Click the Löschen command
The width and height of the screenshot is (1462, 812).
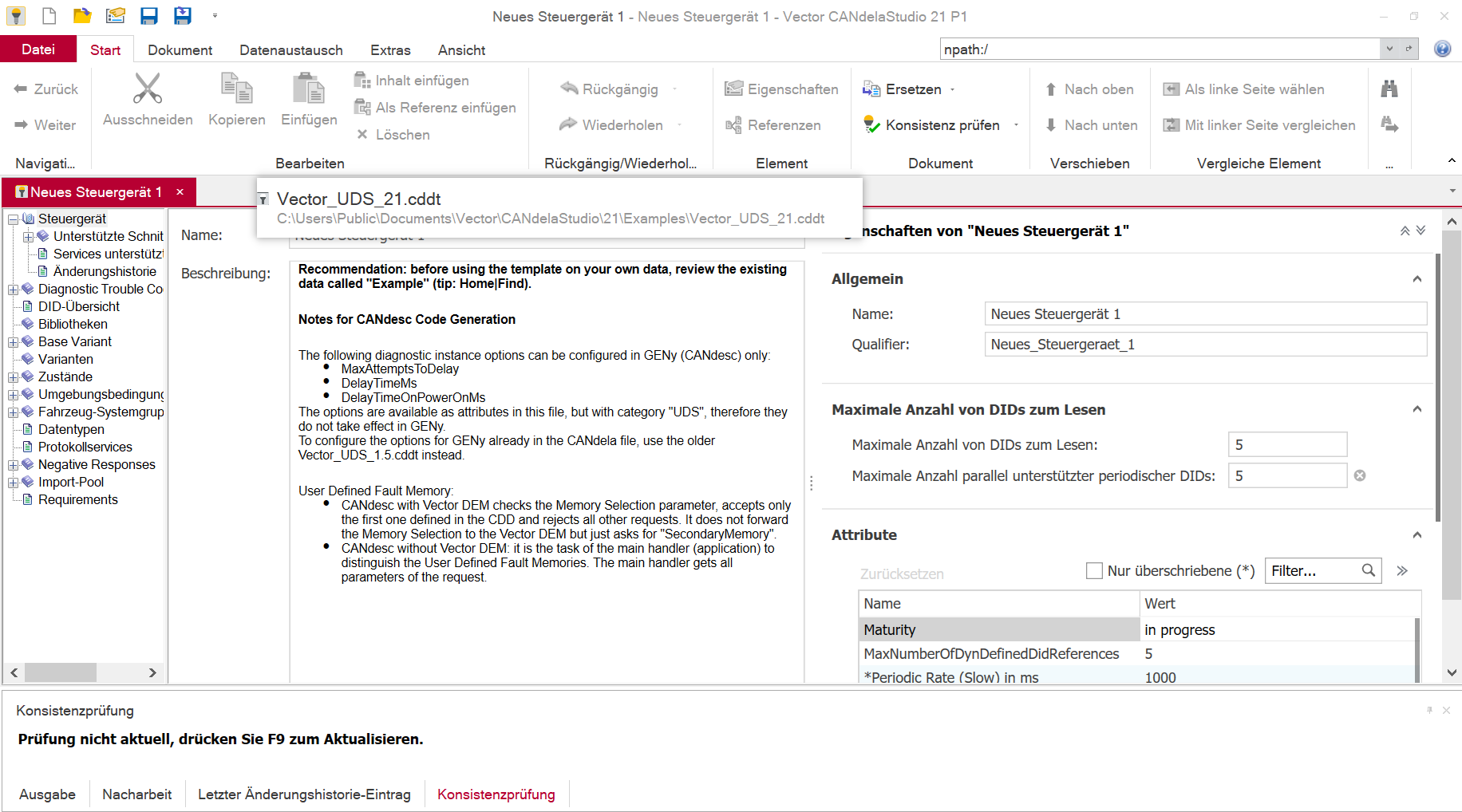393,135
